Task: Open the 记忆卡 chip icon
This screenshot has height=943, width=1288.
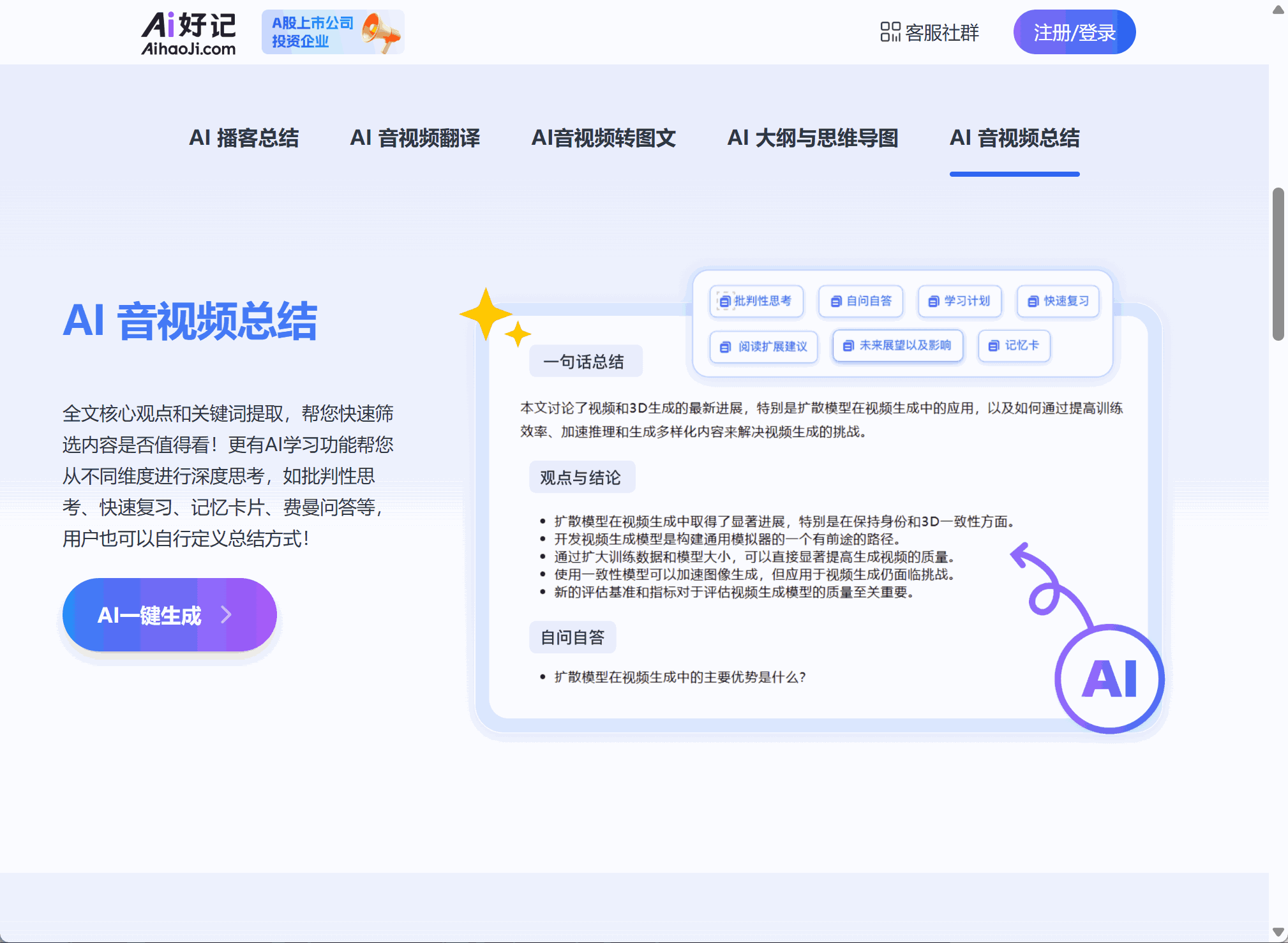Action: tap(993, 346)
